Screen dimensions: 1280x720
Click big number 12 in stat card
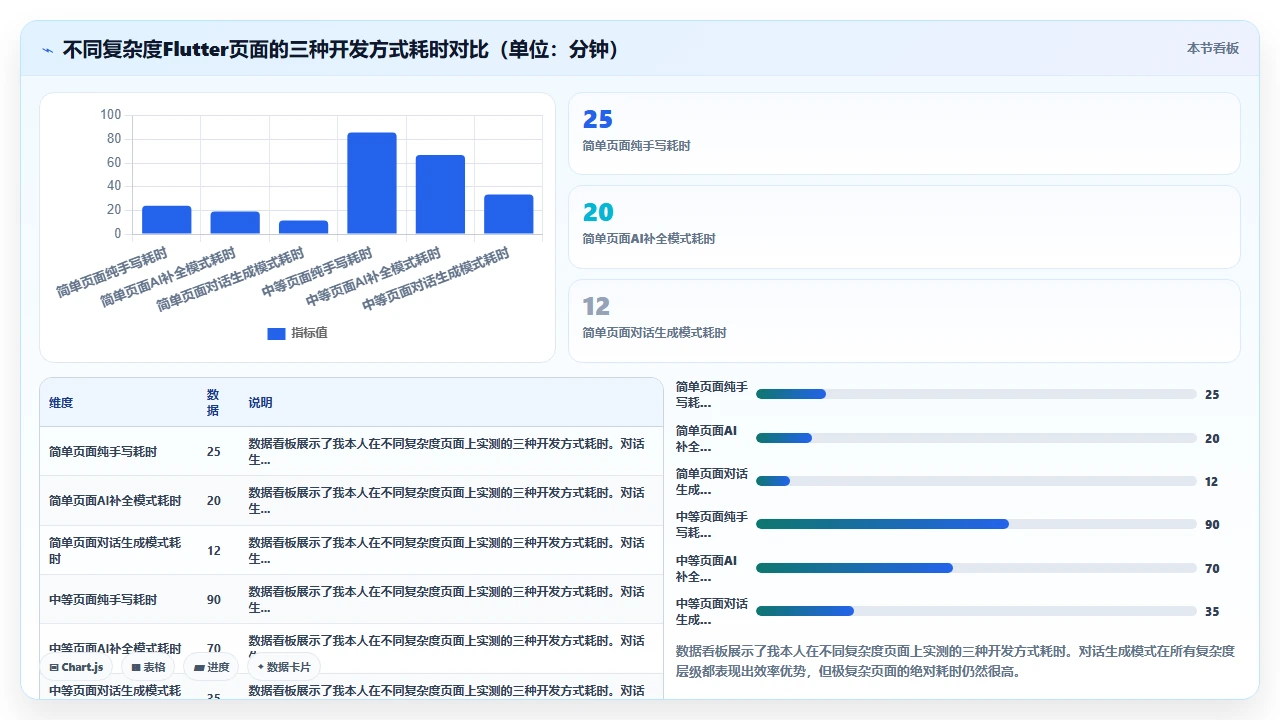[x=596, y=306]
